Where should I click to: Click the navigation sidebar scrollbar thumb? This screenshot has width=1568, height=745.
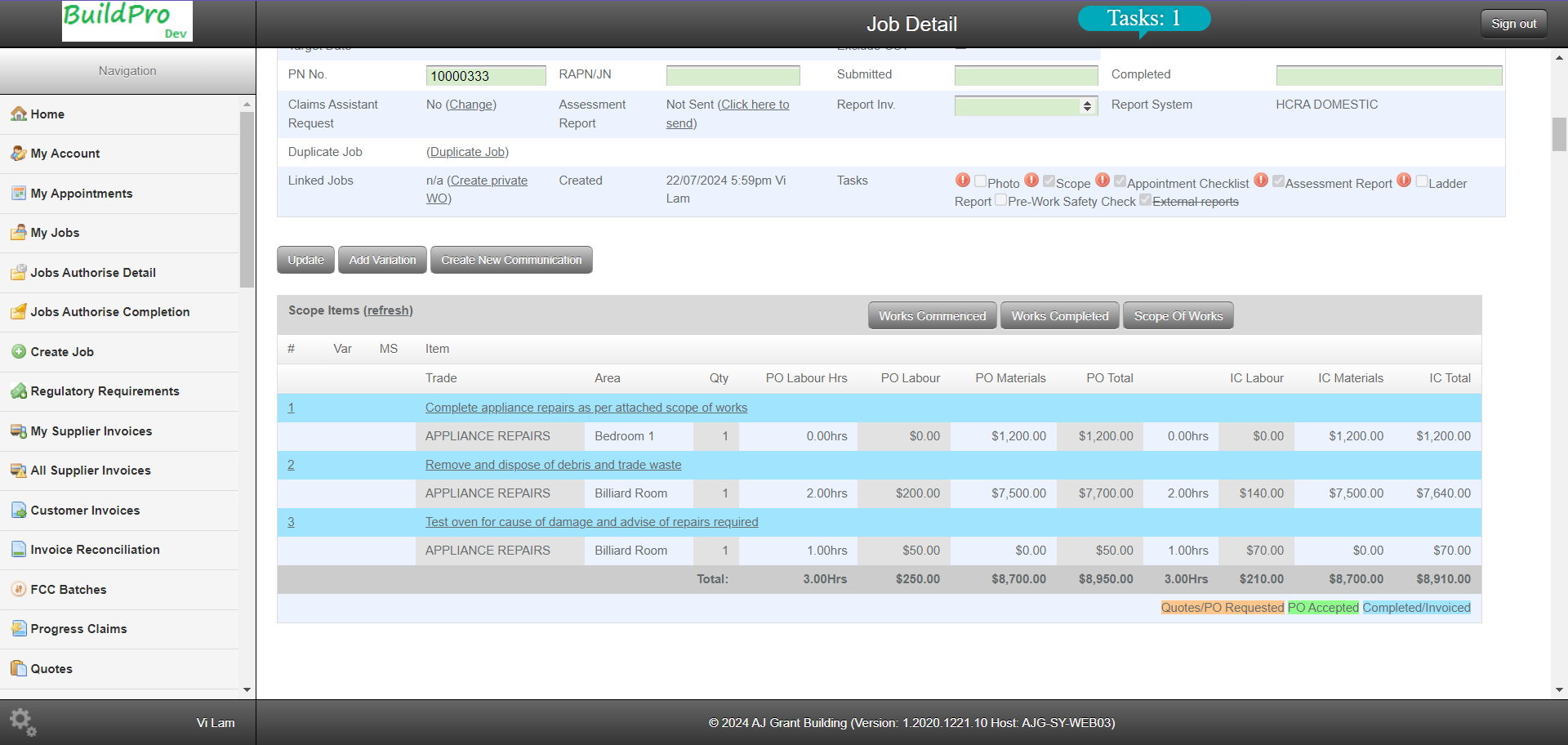[247, 199]
